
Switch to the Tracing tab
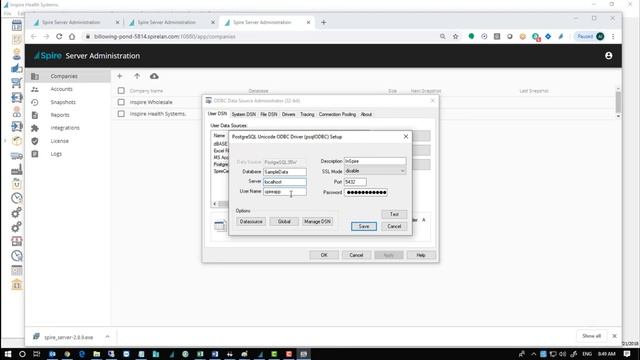307,114
